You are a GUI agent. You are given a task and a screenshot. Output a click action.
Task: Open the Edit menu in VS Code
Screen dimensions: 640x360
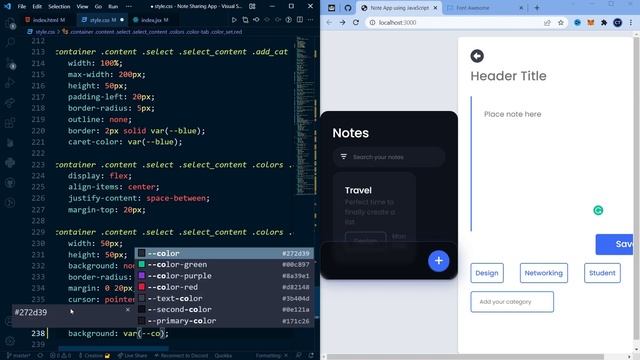pyautogui.click(x=37, y=7)
